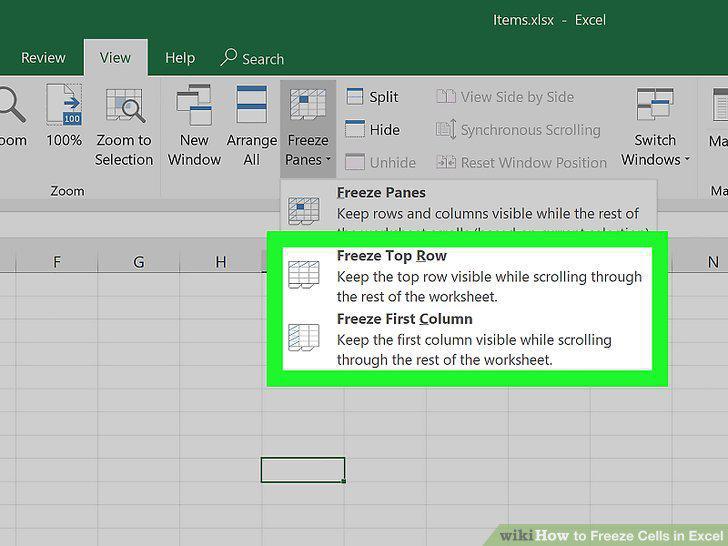Screen dimensions: 728x546
Task: Toggle Synchronous Scrolling
Action: pos(518,130)
